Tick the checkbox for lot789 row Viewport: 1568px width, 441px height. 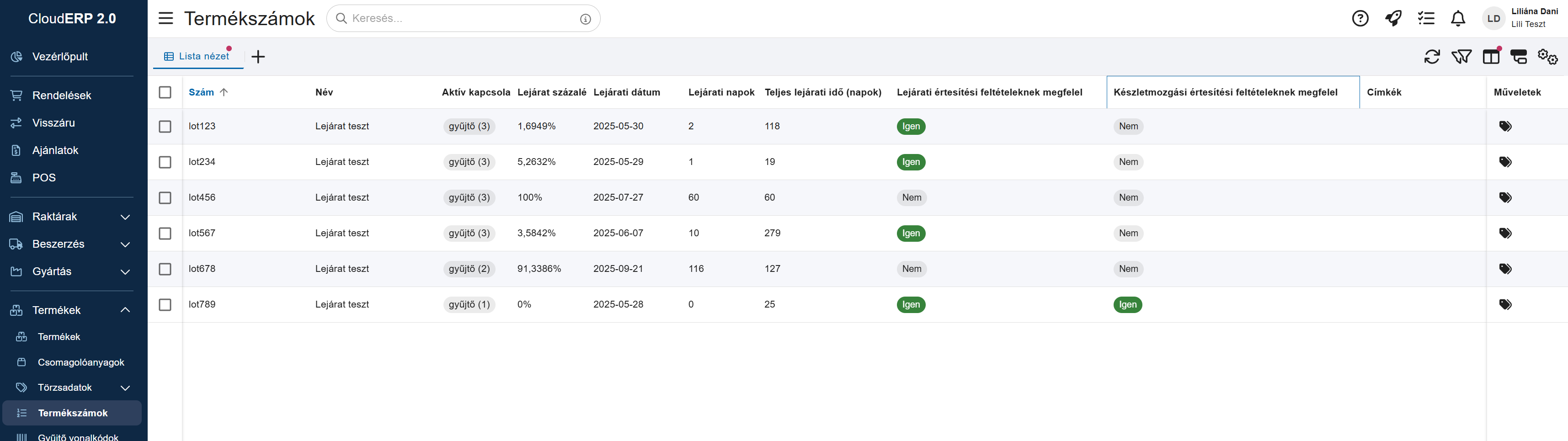click(165, 305)
